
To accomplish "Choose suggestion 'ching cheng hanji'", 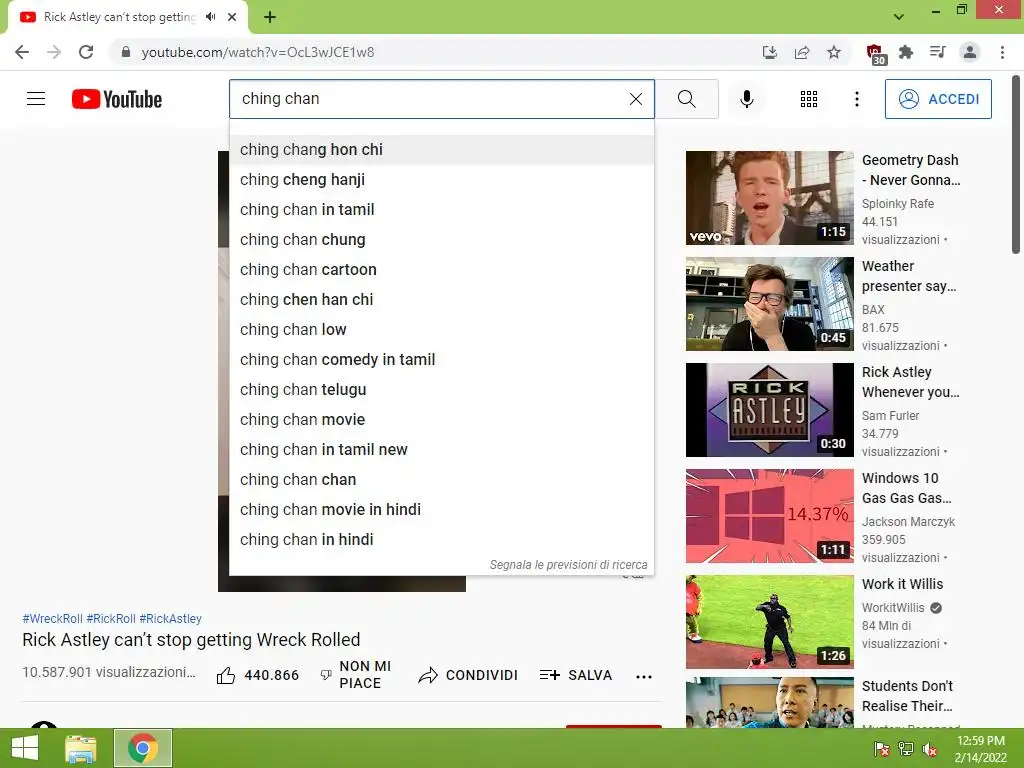I will coord(441,180).
